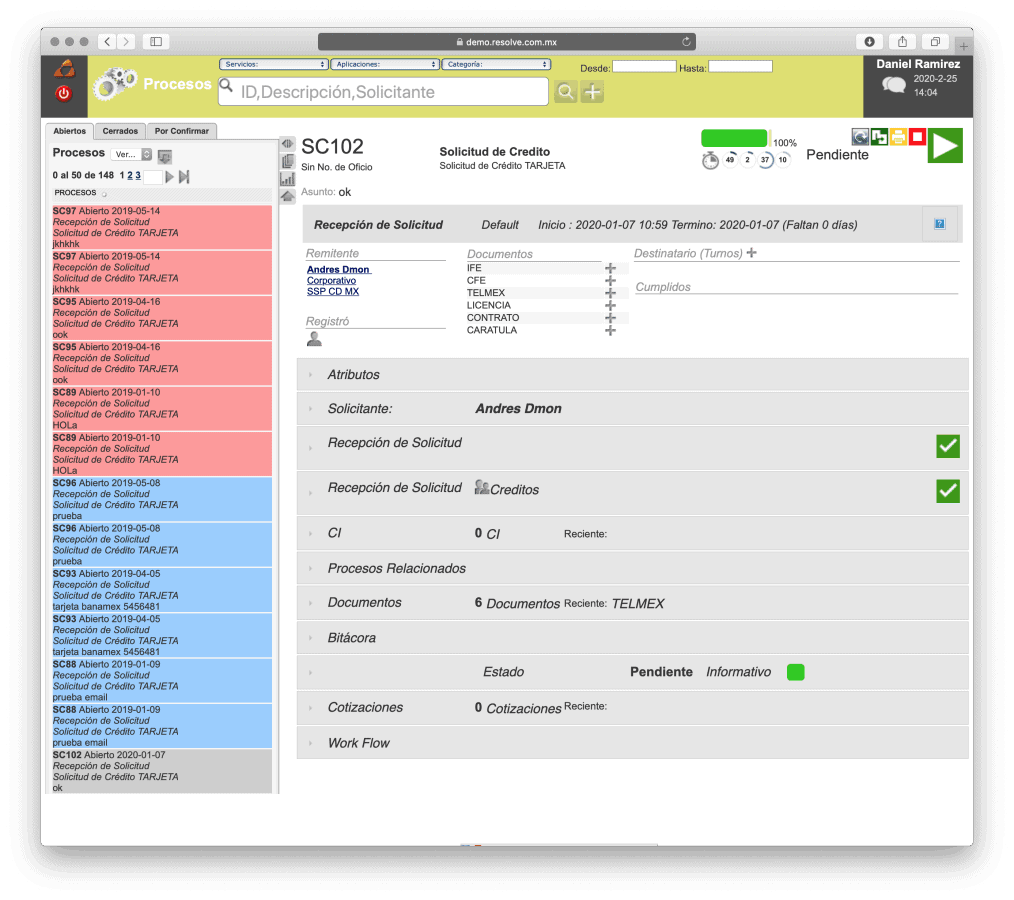Add document with plus next to TELMEX
This screenshot has height=900, width=1014.
click(610, 293)
